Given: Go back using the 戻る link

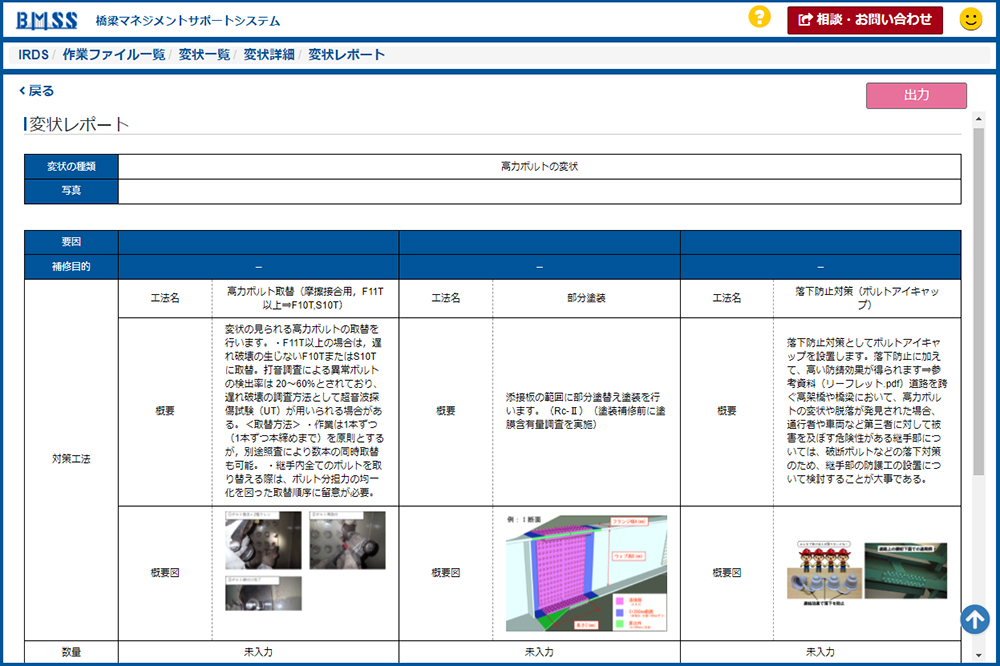Looking at the screenshot, I should pyautogui.click(x=37, y=91).
